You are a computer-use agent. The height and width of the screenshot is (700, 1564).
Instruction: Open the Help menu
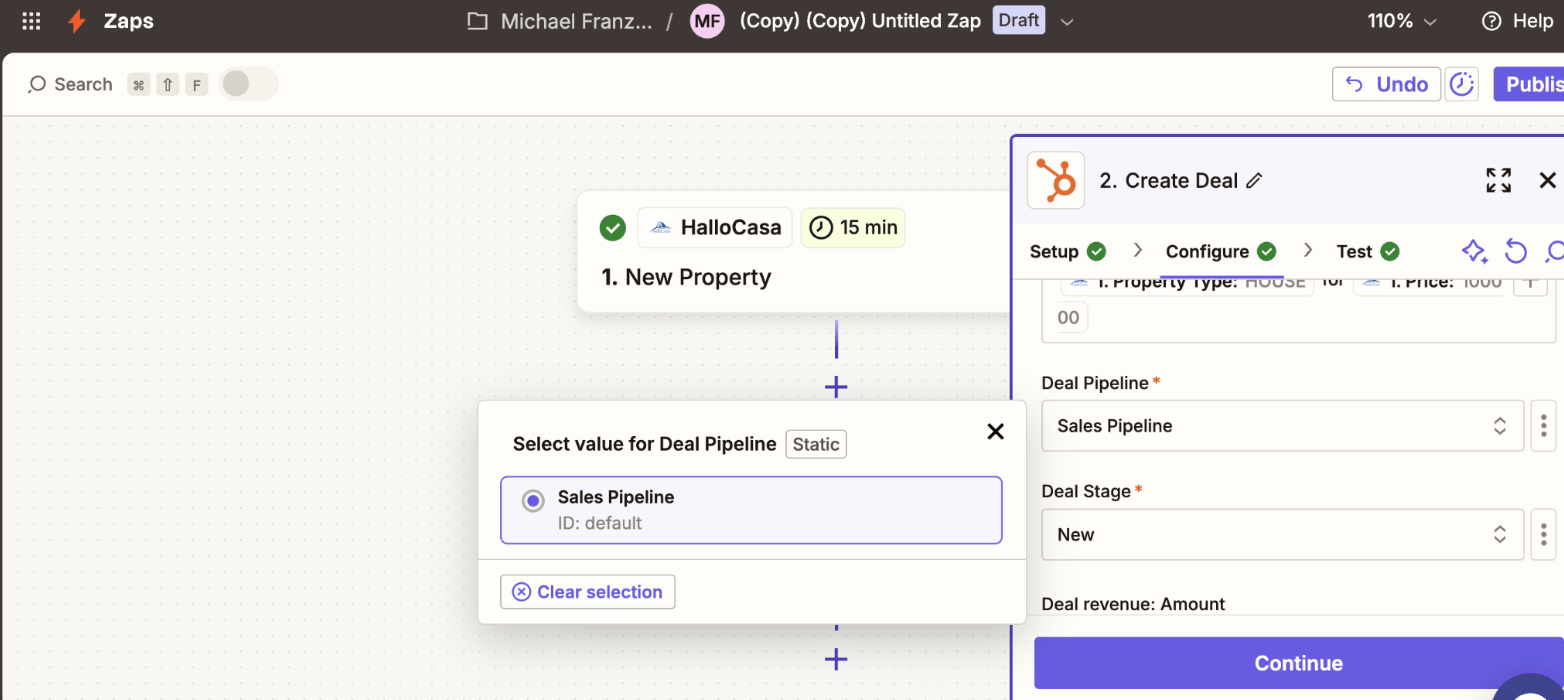(x=1518, y=21)
